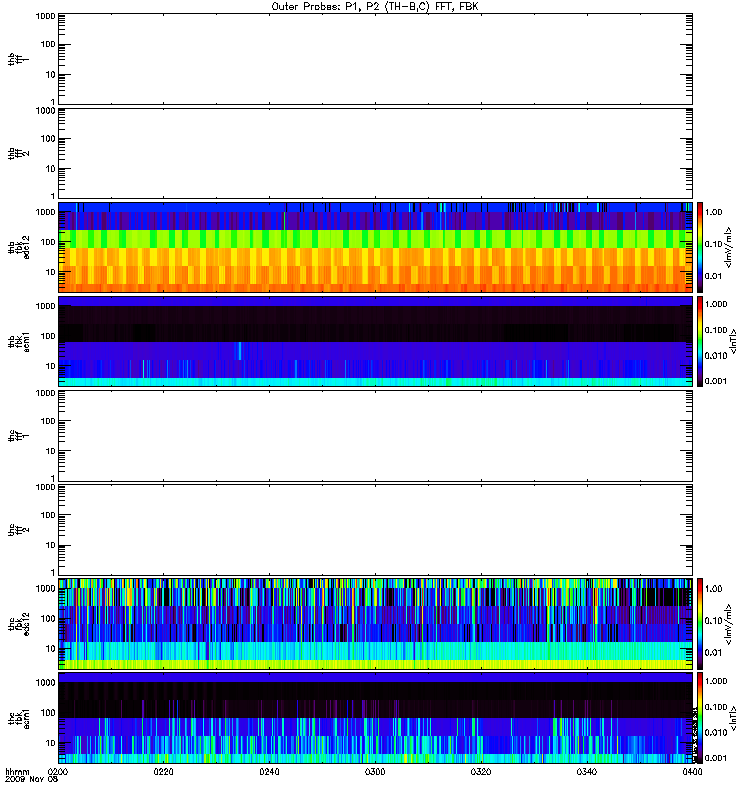Click the empty thc fft 2 plot panel
The width and height of the screenshot is (750, 800).
click(x=375, y=530)
